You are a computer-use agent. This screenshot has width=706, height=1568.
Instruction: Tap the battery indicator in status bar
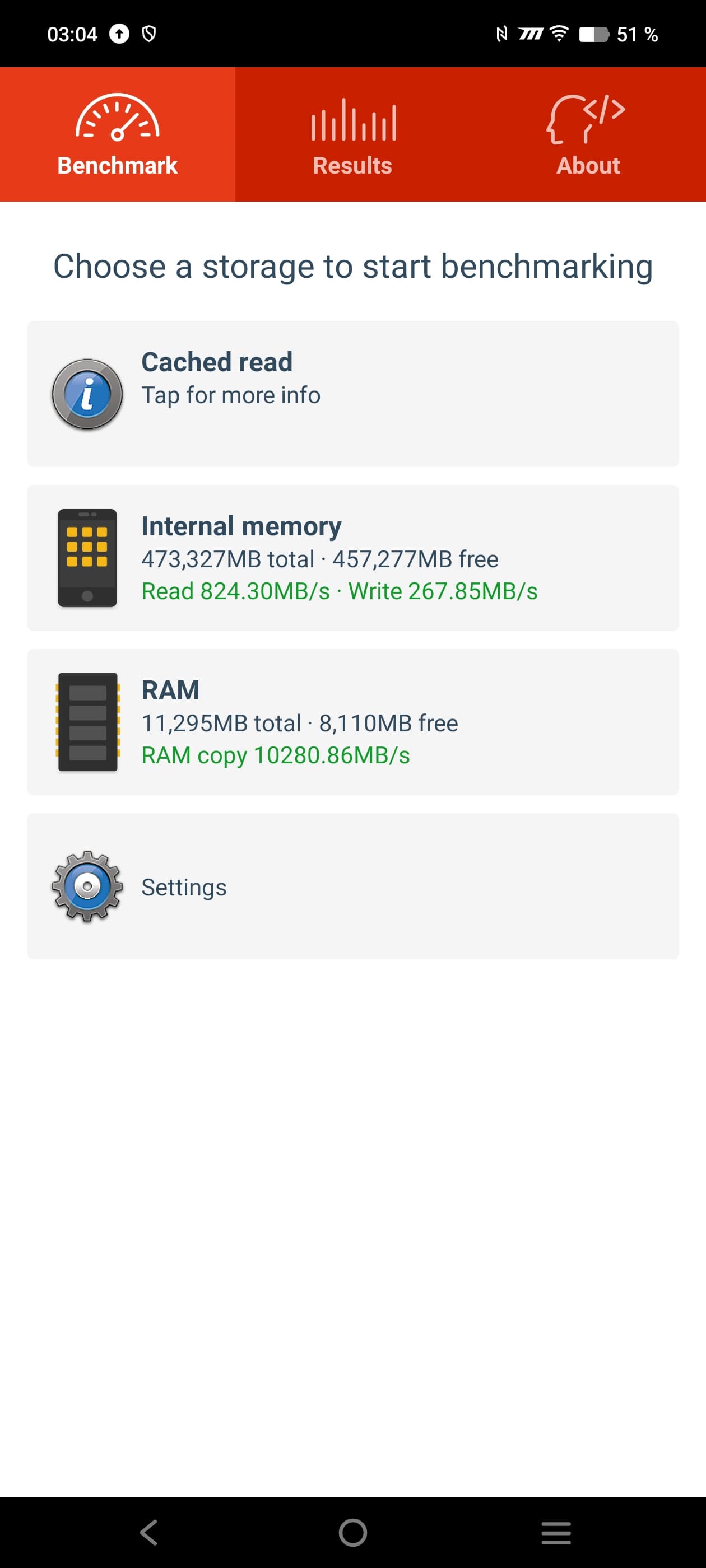593,34
